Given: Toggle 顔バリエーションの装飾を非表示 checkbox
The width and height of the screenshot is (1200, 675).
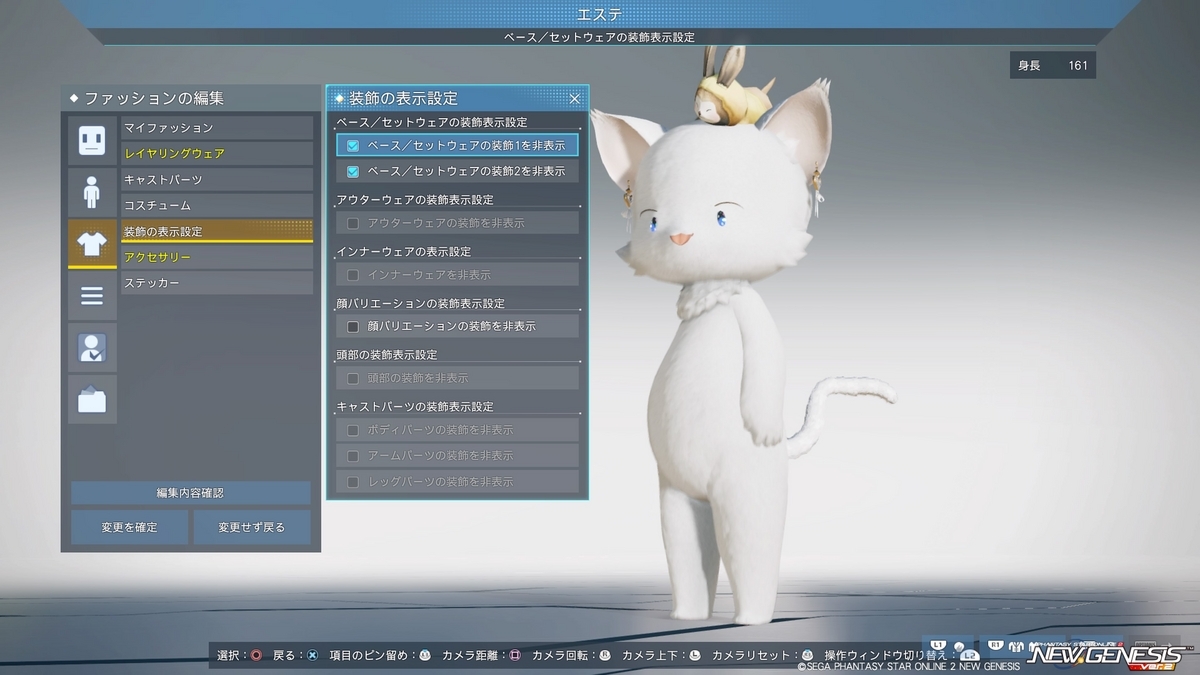Looking at the screenshot, I should coord(352,326).
